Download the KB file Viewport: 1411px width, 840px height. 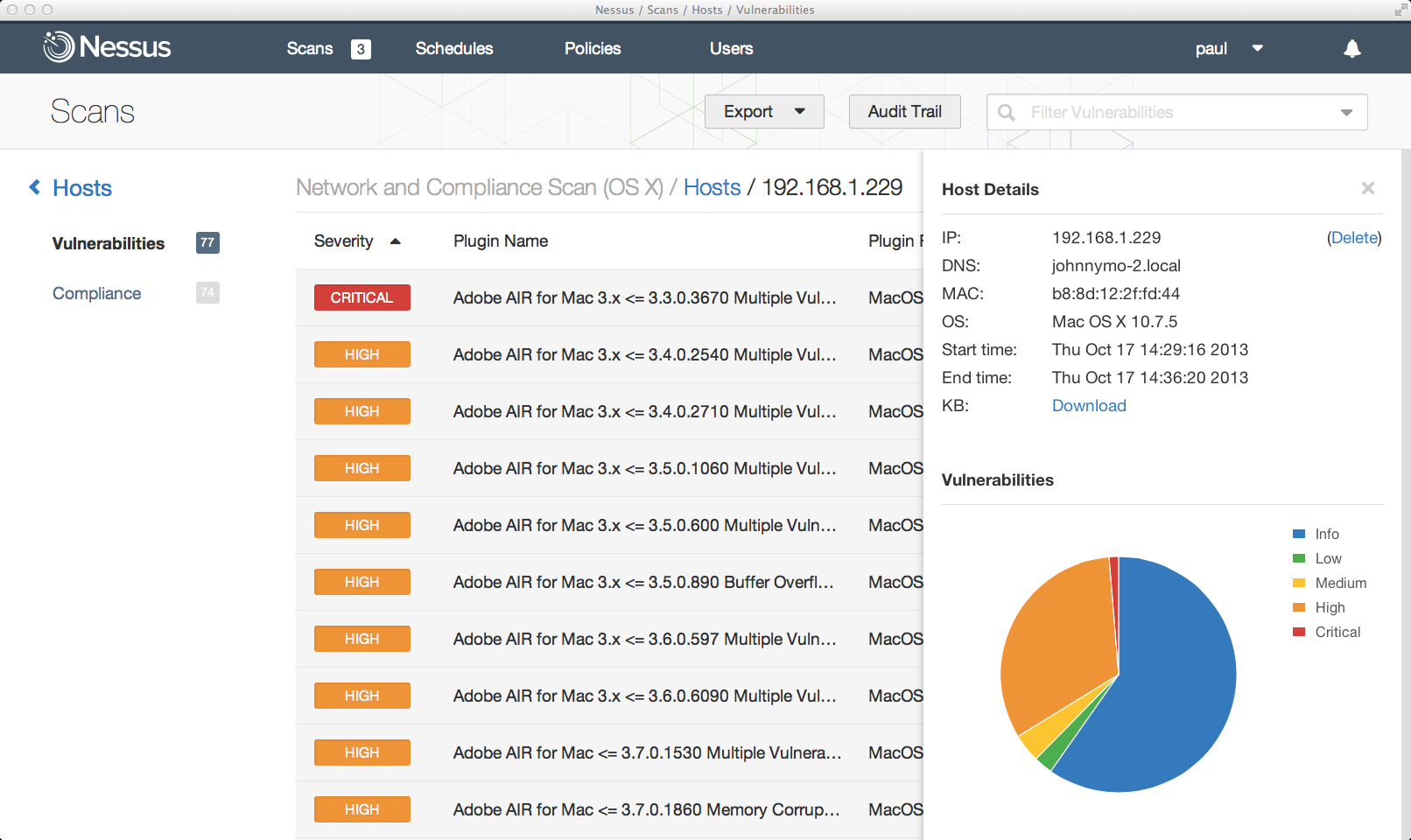click(x=1089, y=405)
